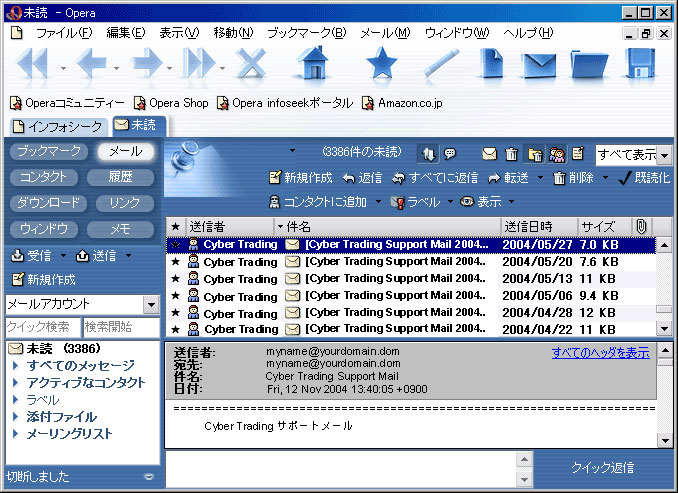Toggle the ブックマーク panel button
This screenshot has width=678, height=493.
click(x=49, y=152)
